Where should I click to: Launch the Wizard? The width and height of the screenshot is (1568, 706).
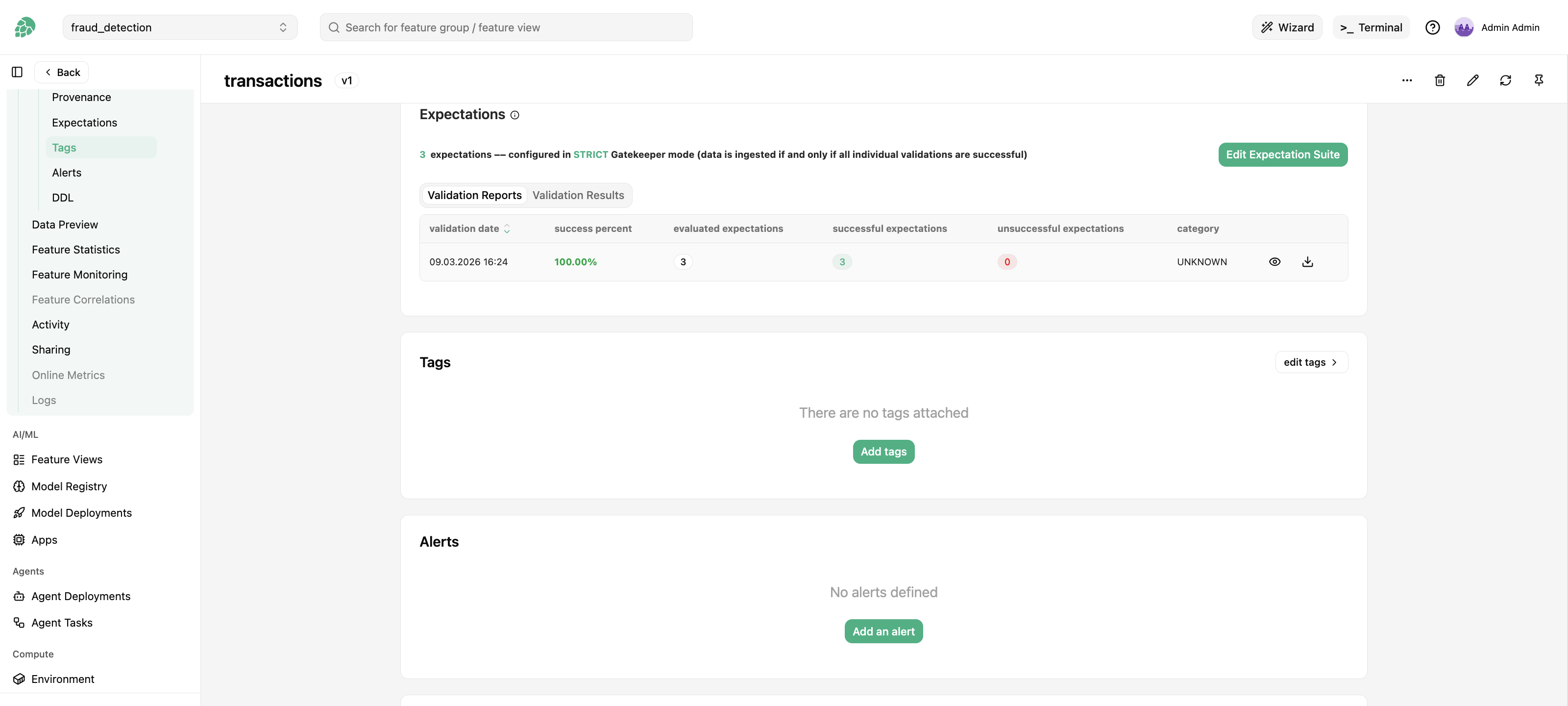coord(1287,27)
